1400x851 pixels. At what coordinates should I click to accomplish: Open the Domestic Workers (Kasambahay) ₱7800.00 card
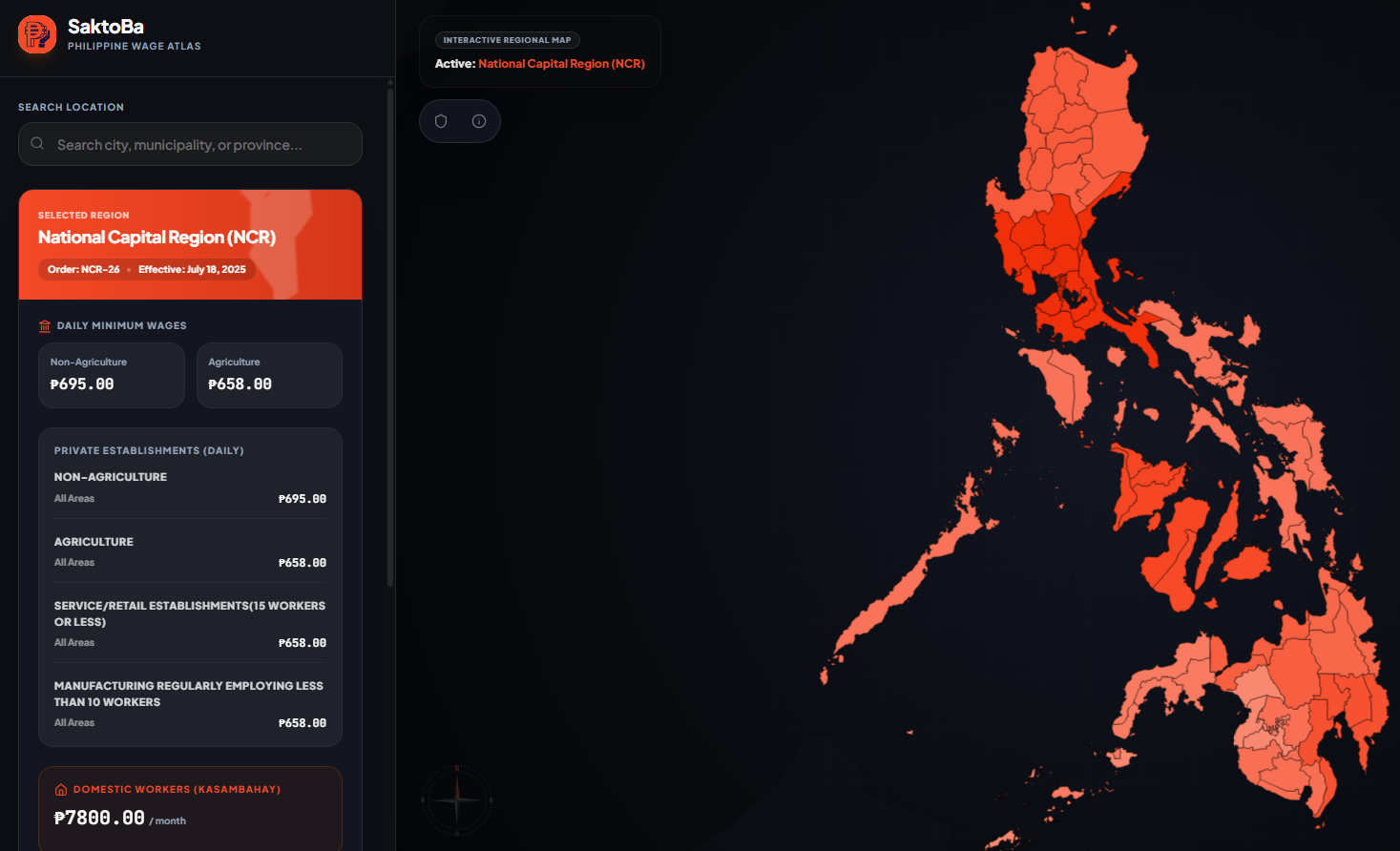(x=190, y=807)
